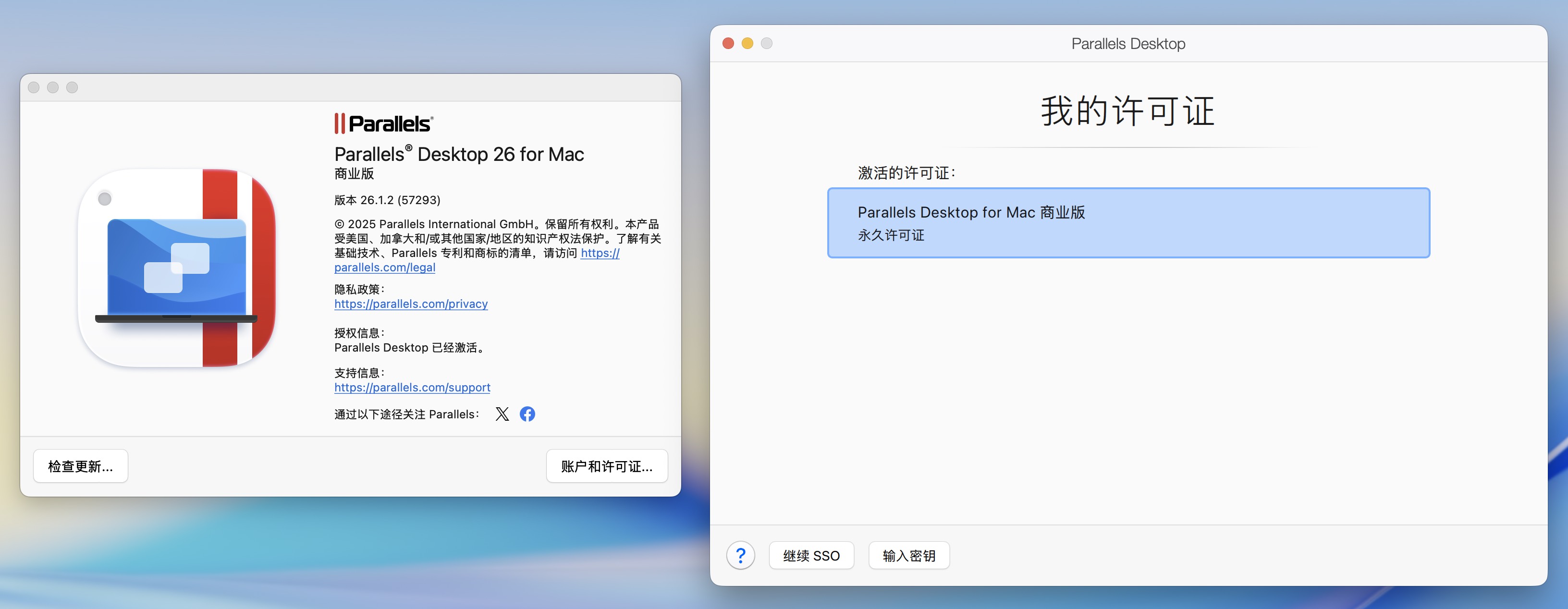Click the gray zoom button of license window
Viewport: 1568px width, 609px height.
pos(767,43)
